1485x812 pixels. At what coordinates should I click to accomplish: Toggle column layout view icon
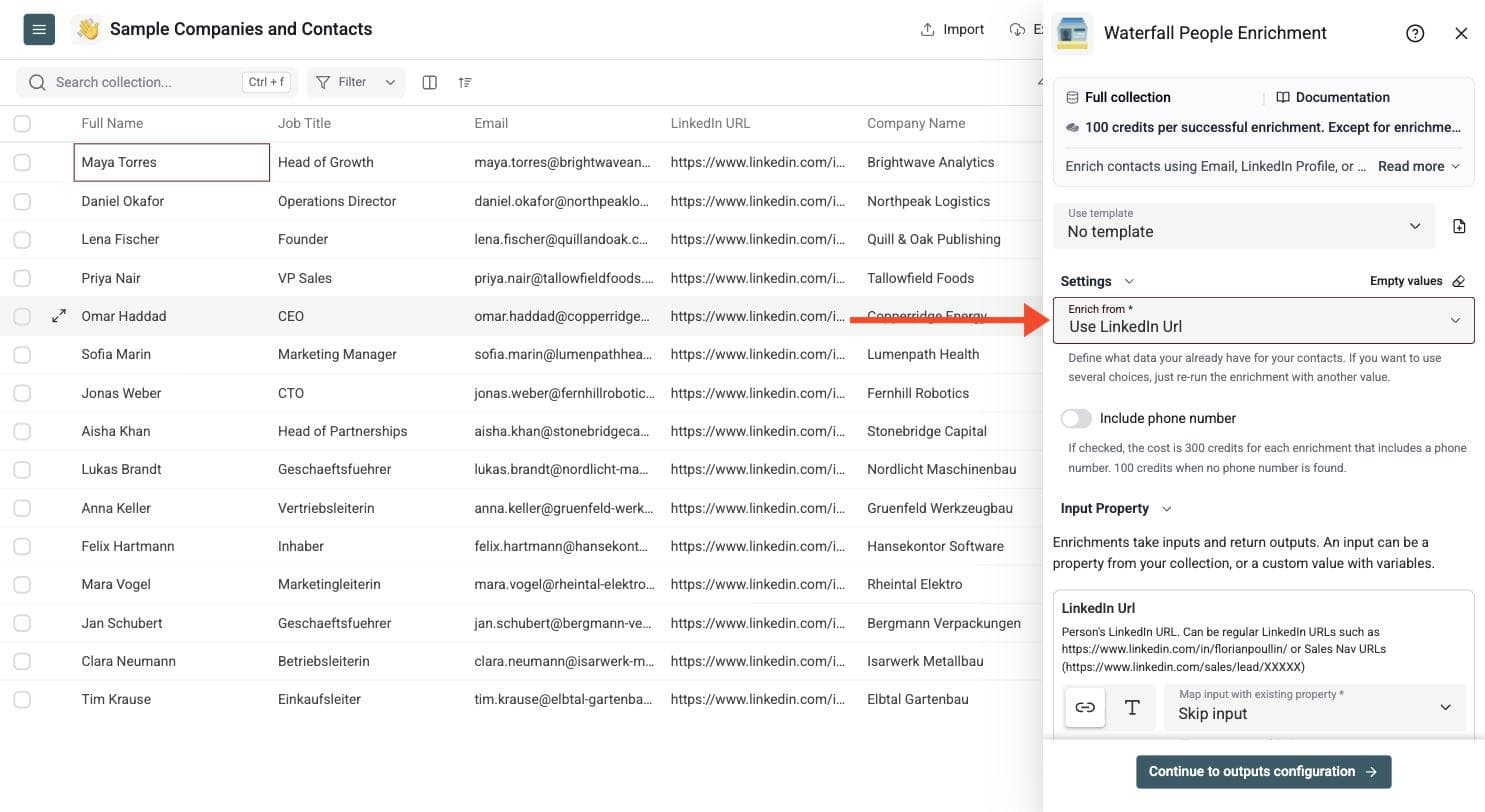pos(429,82)
